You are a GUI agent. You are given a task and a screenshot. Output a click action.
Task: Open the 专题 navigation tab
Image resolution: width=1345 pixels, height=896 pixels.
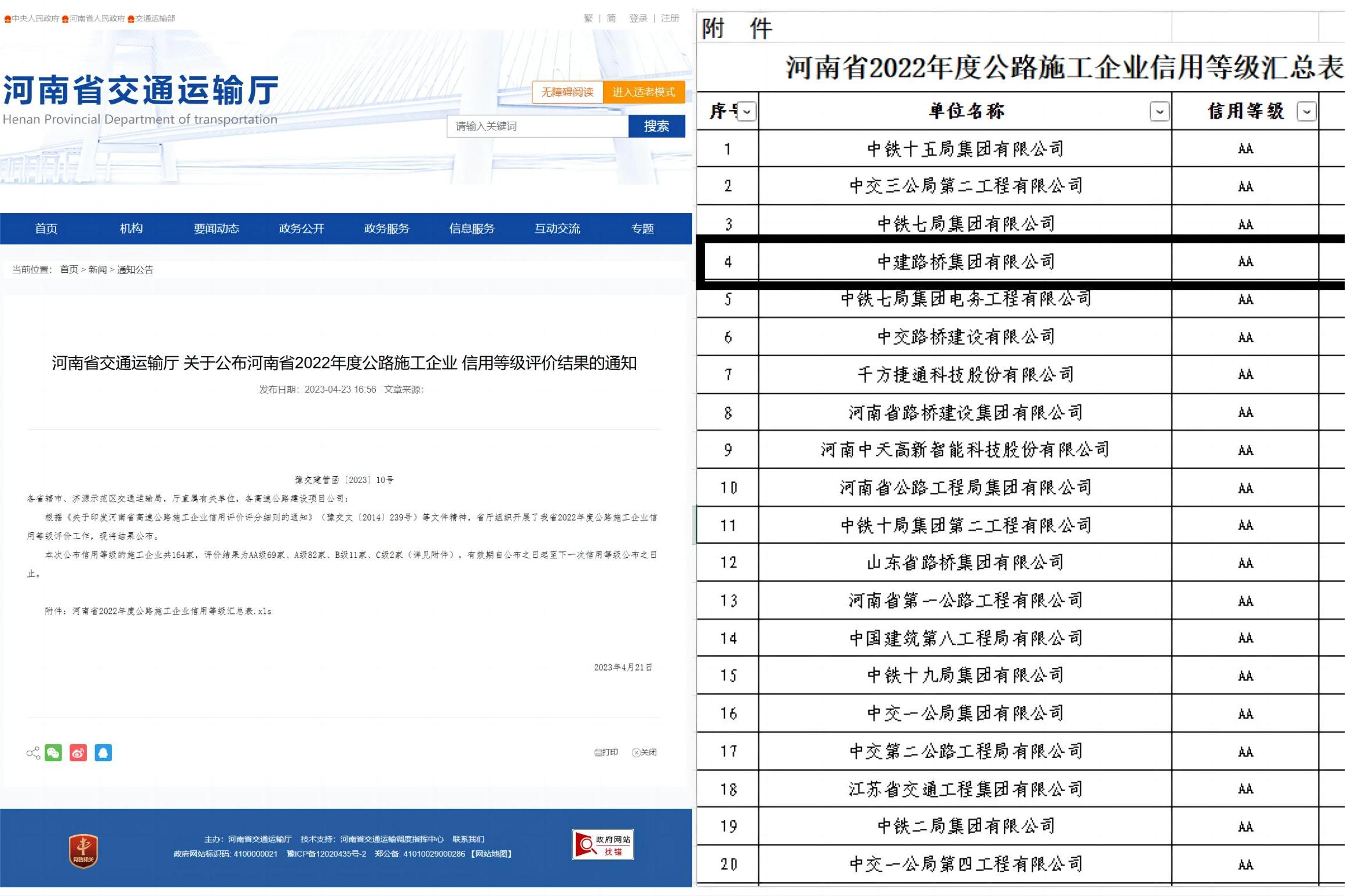pyautogui.click(x=642, y=229)
